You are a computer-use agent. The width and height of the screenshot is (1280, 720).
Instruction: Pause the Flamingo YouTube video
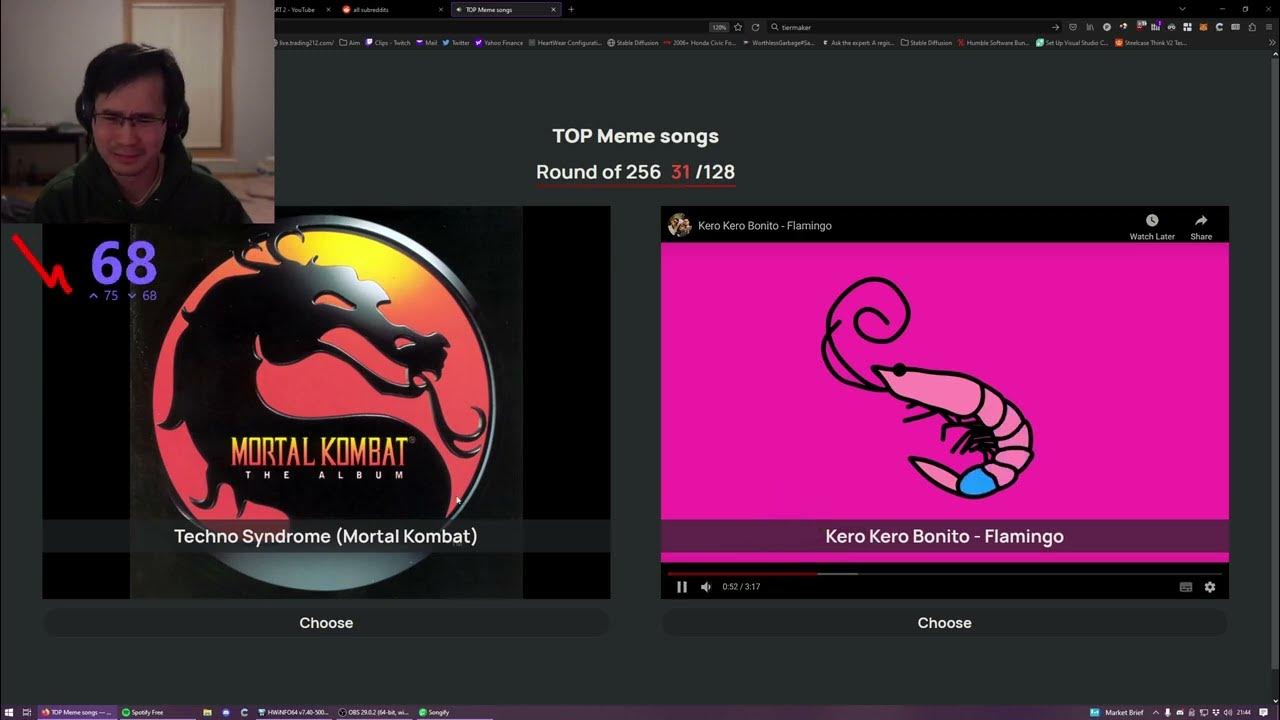click(x=682, y=587)
